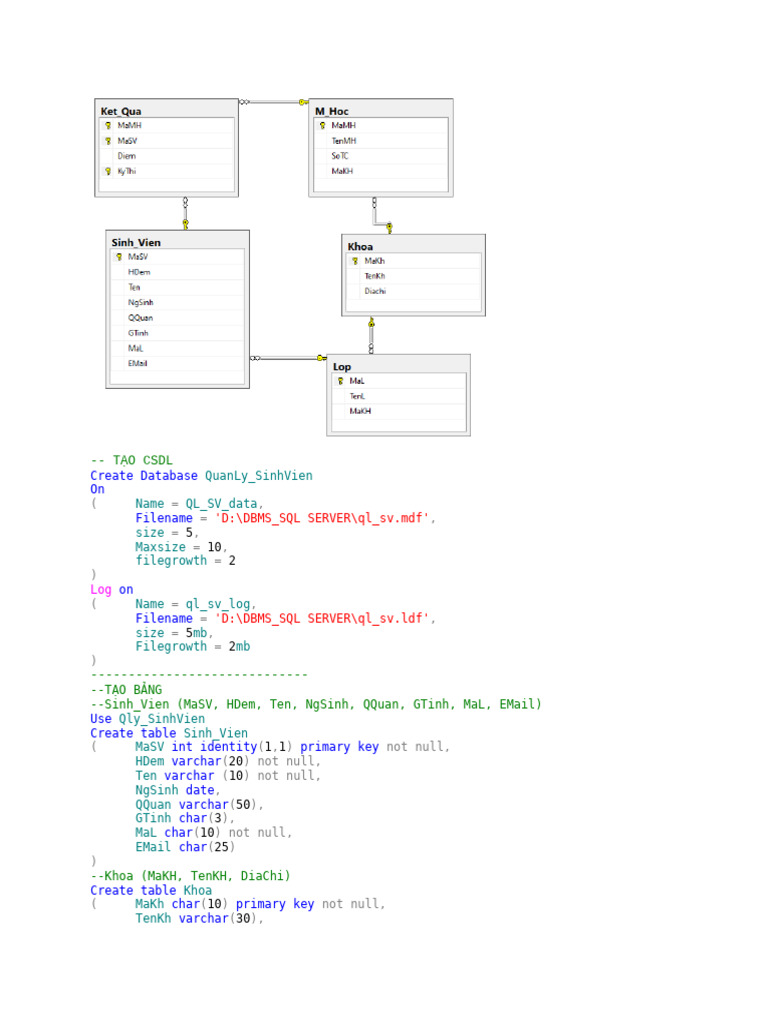
Task: Click the key icon beside MaMH in Ket_Qua
Action: [x=108, y=125]
